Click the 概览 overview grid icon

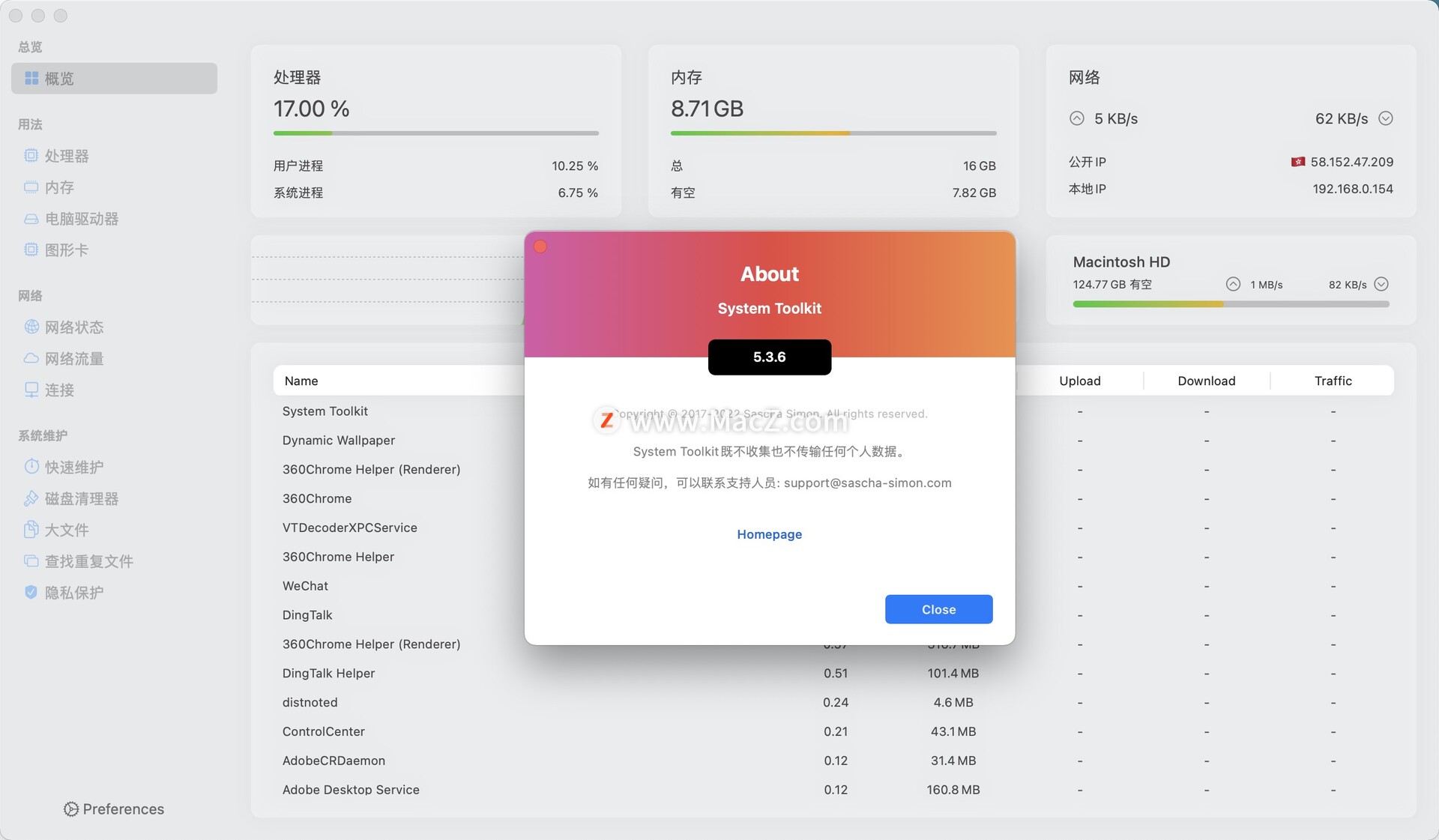point(31,78)
